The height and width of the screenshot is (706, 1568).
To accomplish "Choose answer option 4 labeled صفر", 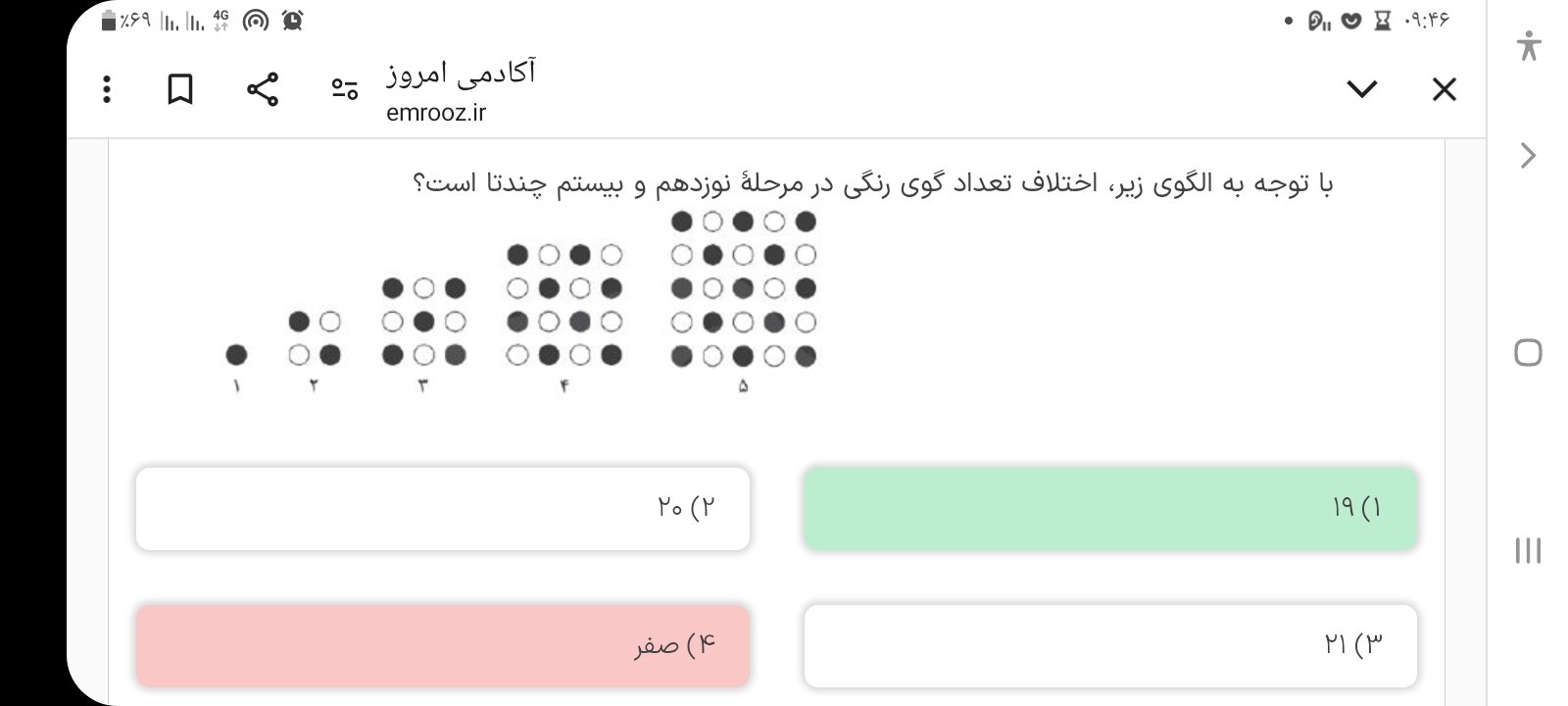I will (x=443, y=645).
